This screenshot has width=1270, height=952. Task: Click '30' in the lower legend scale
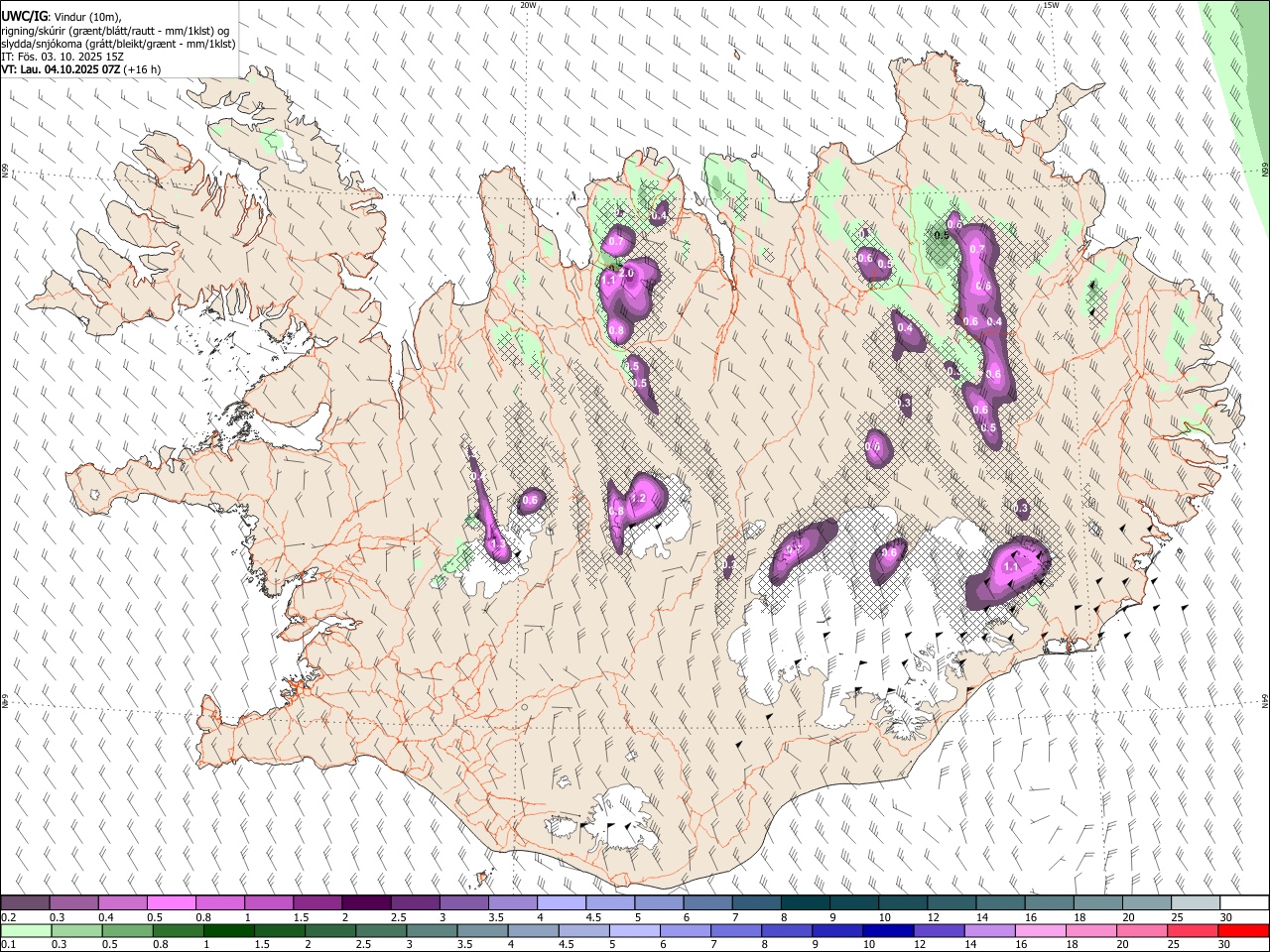click(x=1226, y=944)
